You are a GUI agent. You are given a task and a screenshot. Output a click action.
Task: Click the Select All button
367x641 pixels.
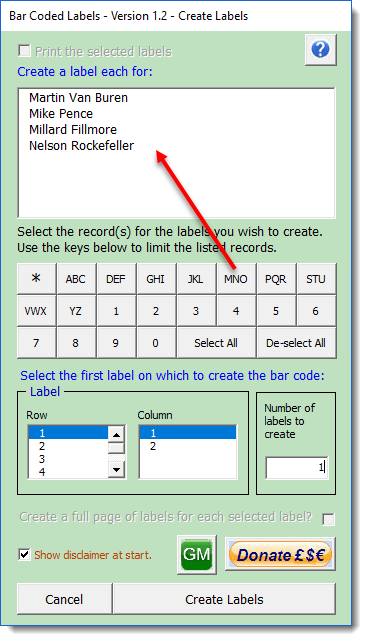click(x=216, y=343)
